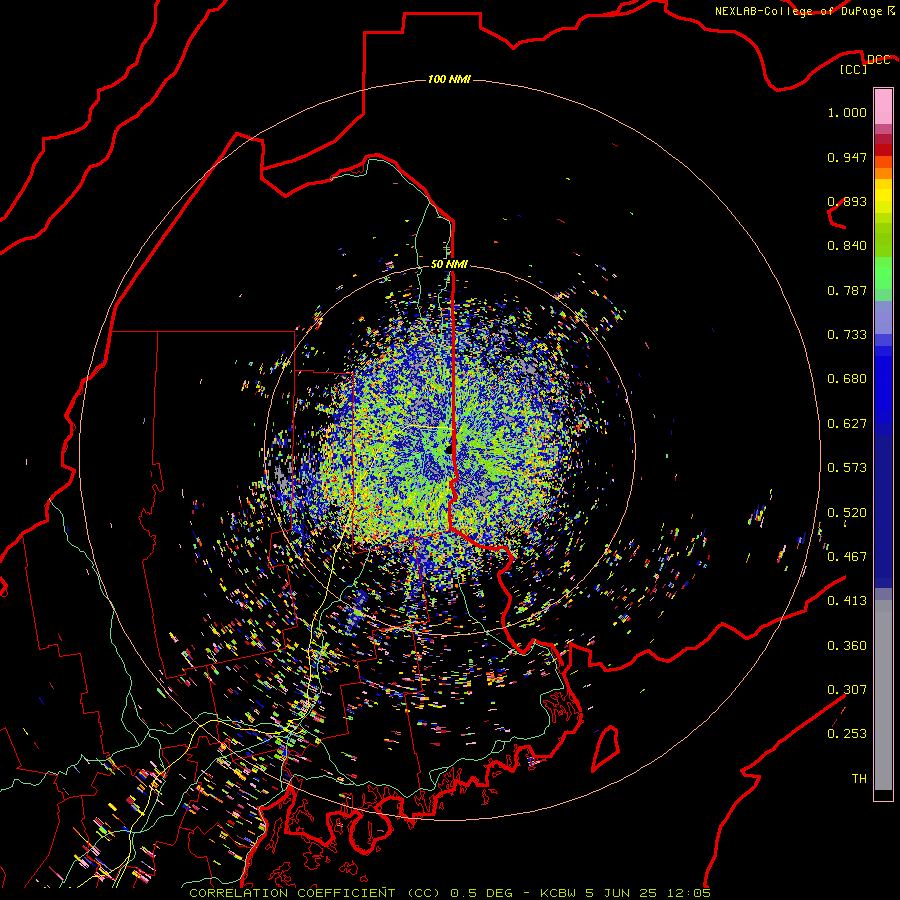Click the 0.360 color scale value
The height and width of the screenshot is (900, 900).
click(847, 646)
